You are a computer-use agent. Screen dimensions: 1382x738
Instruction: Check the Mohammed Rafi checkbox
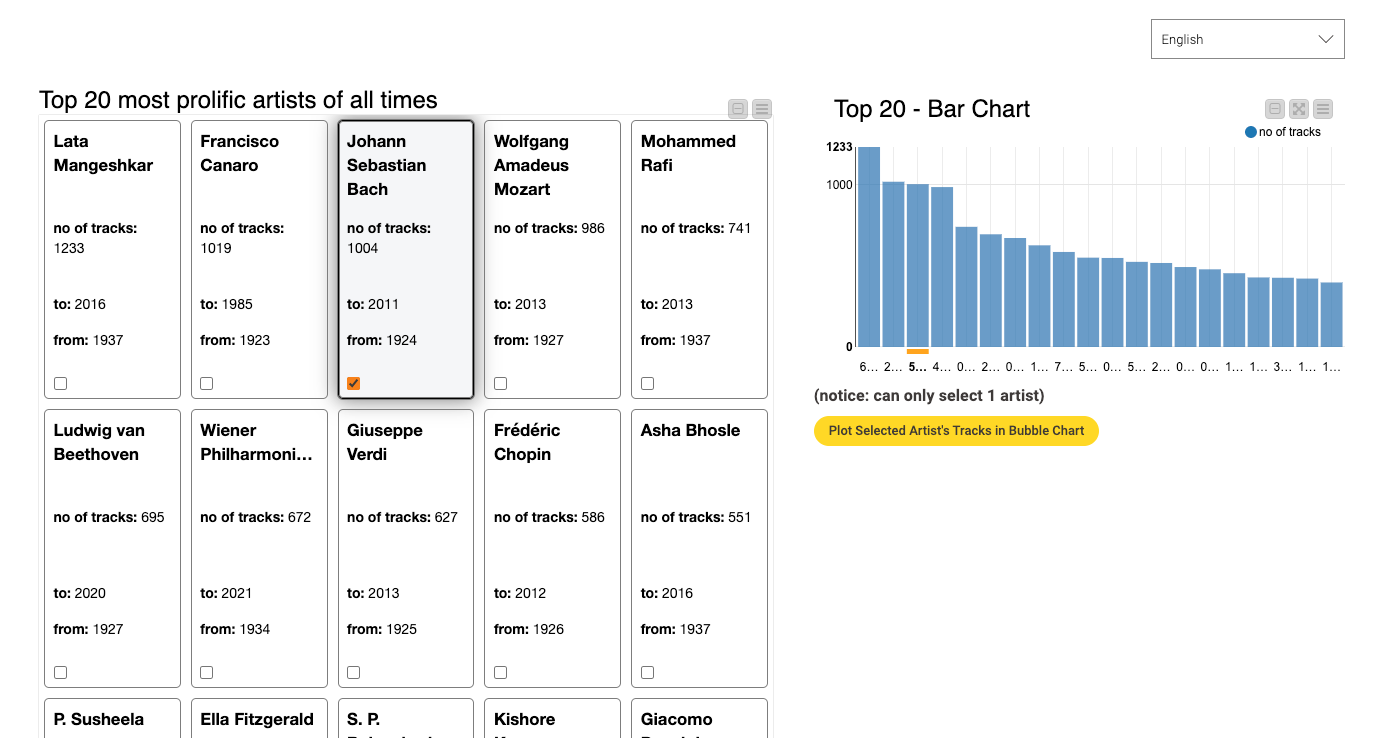click(x=648, y=383)
